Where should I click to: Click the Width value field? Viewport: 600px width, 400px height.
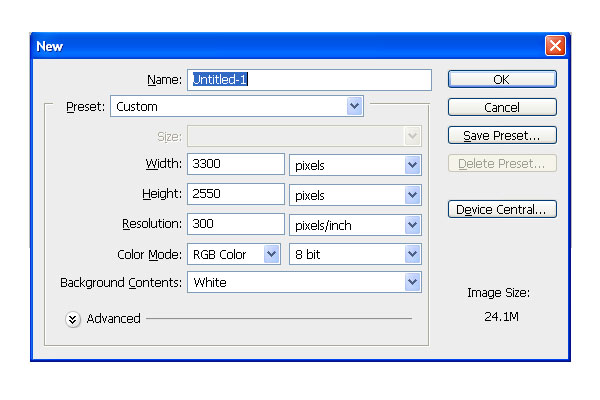pyautogui.click(x=235, y=164)
